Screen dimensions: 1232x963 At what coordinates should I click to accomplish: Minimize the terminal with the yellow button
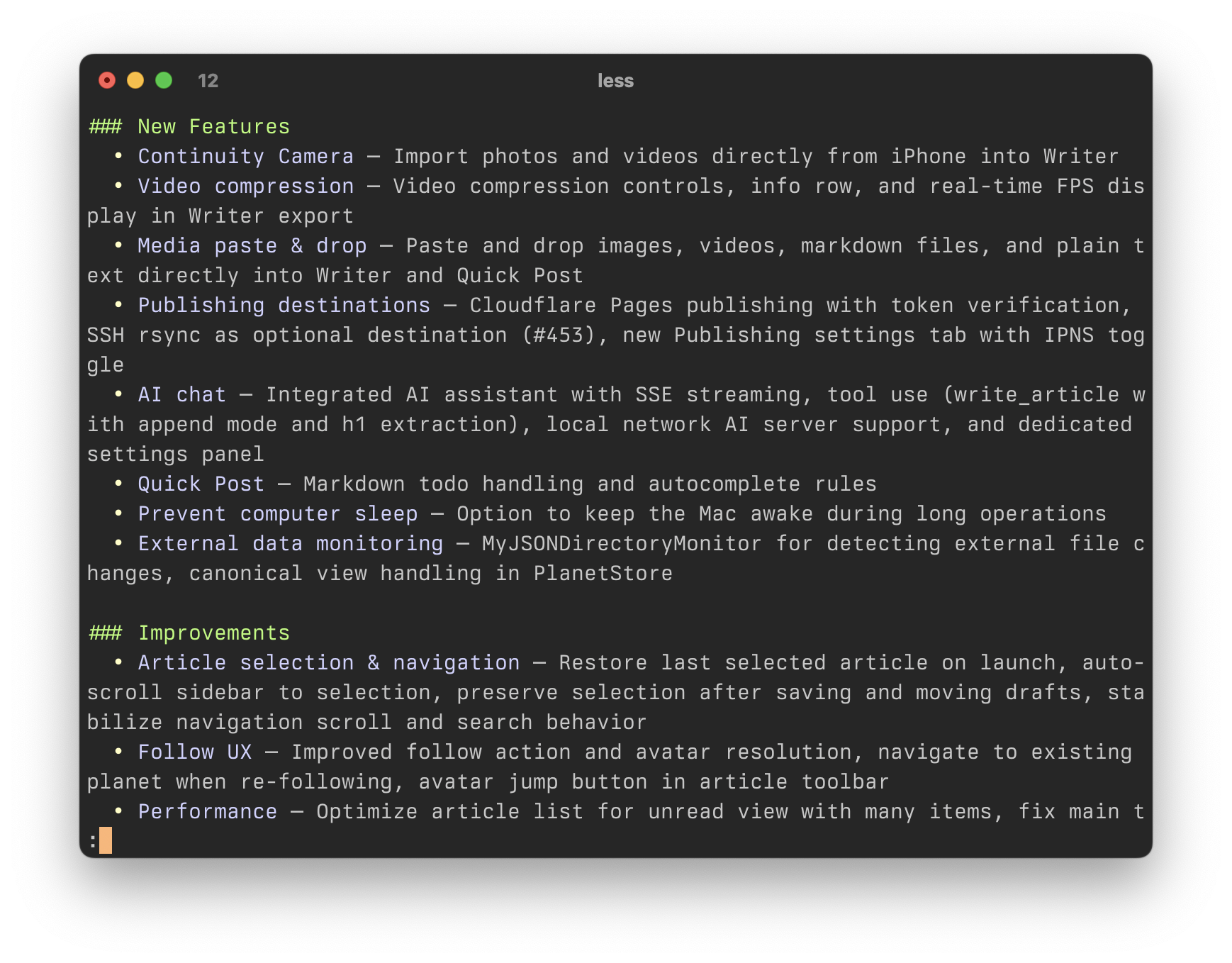click(135, 81)
